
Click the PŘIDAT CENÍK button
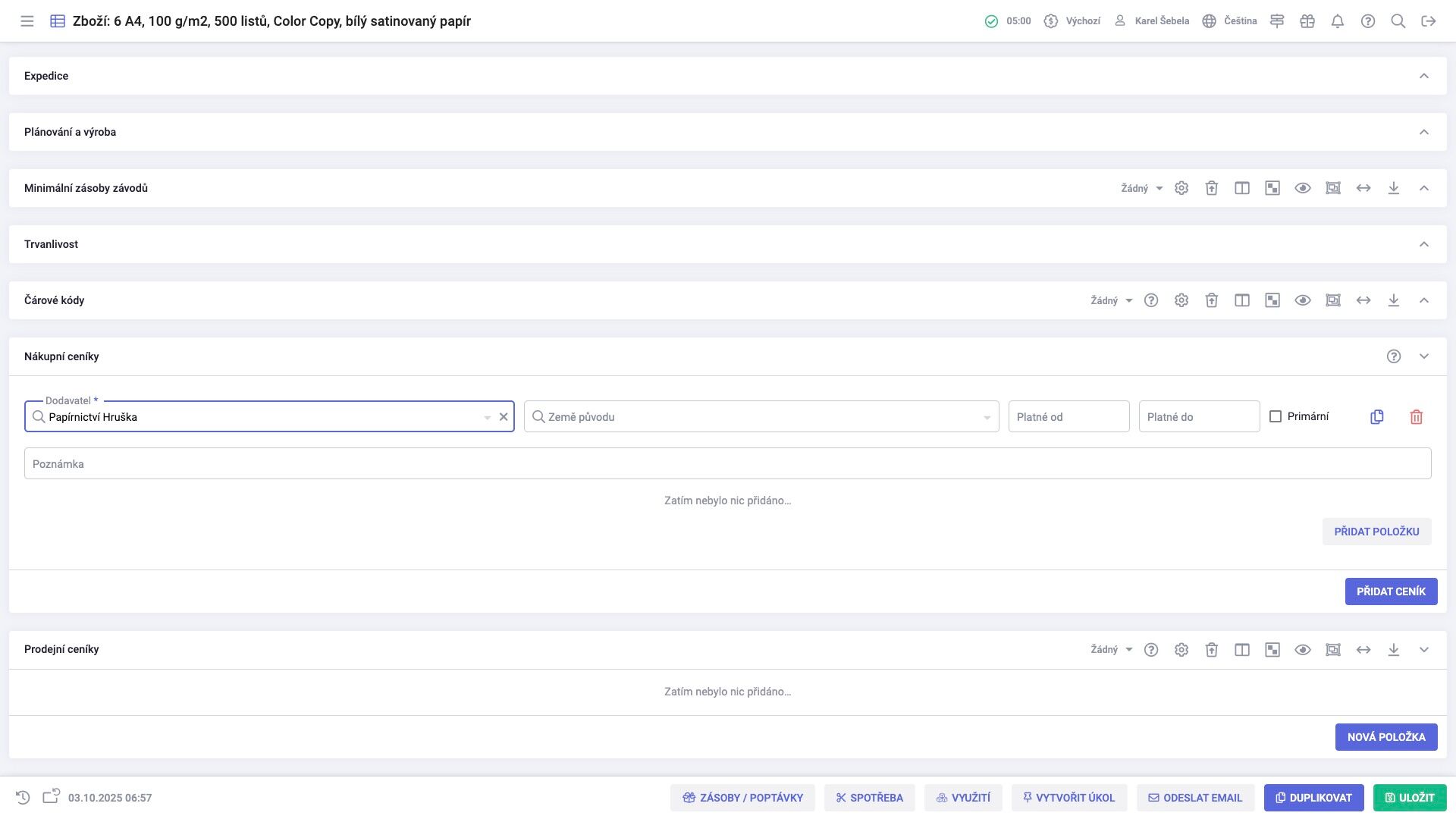(1391, 591)
